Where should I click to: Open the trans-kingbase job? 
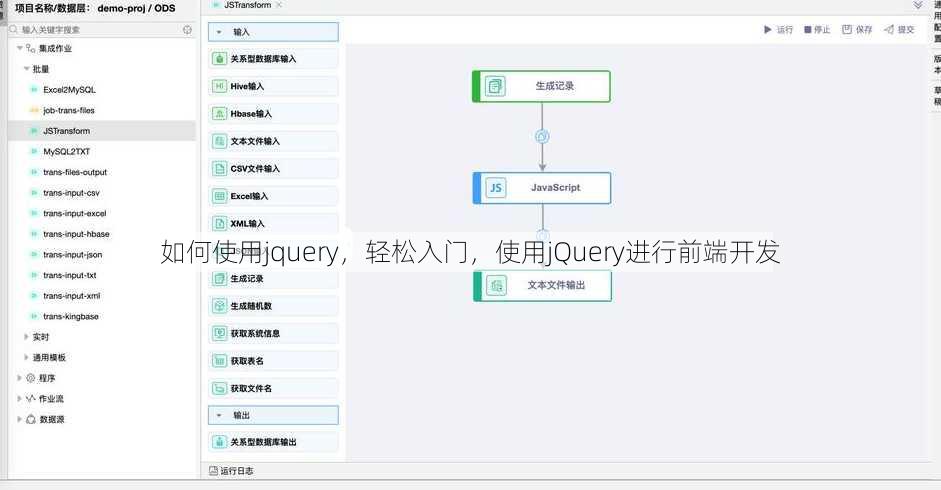click(70, 316)
